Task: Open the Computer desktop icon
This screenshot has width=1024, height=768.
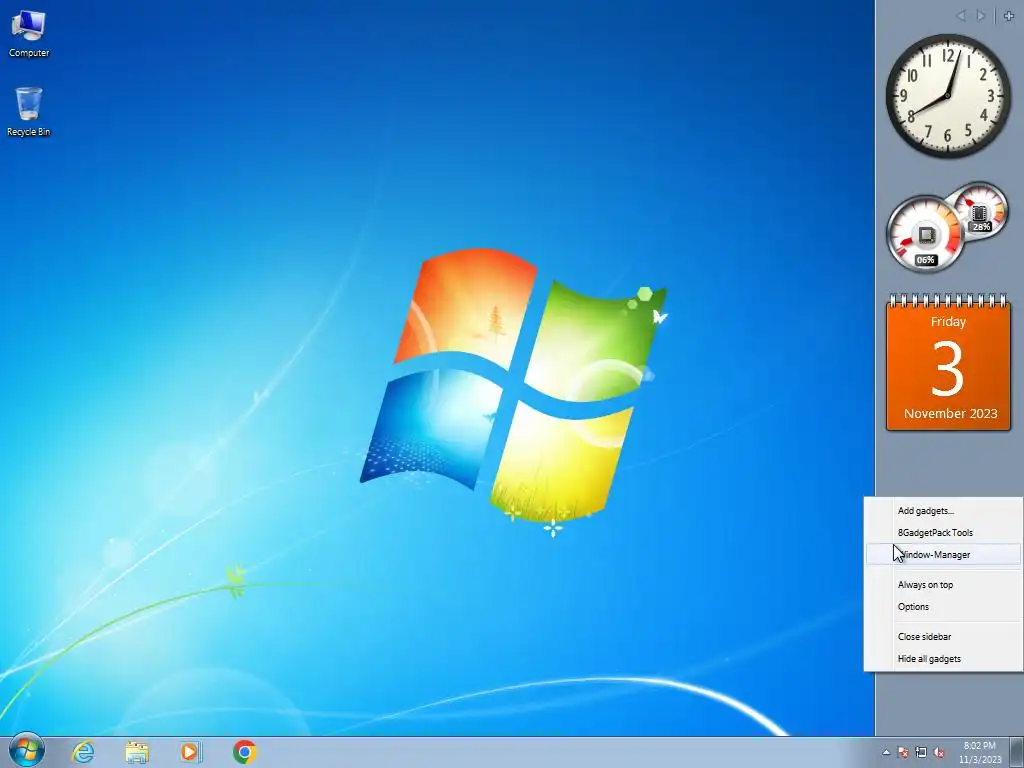Action: tap(29, 33)
